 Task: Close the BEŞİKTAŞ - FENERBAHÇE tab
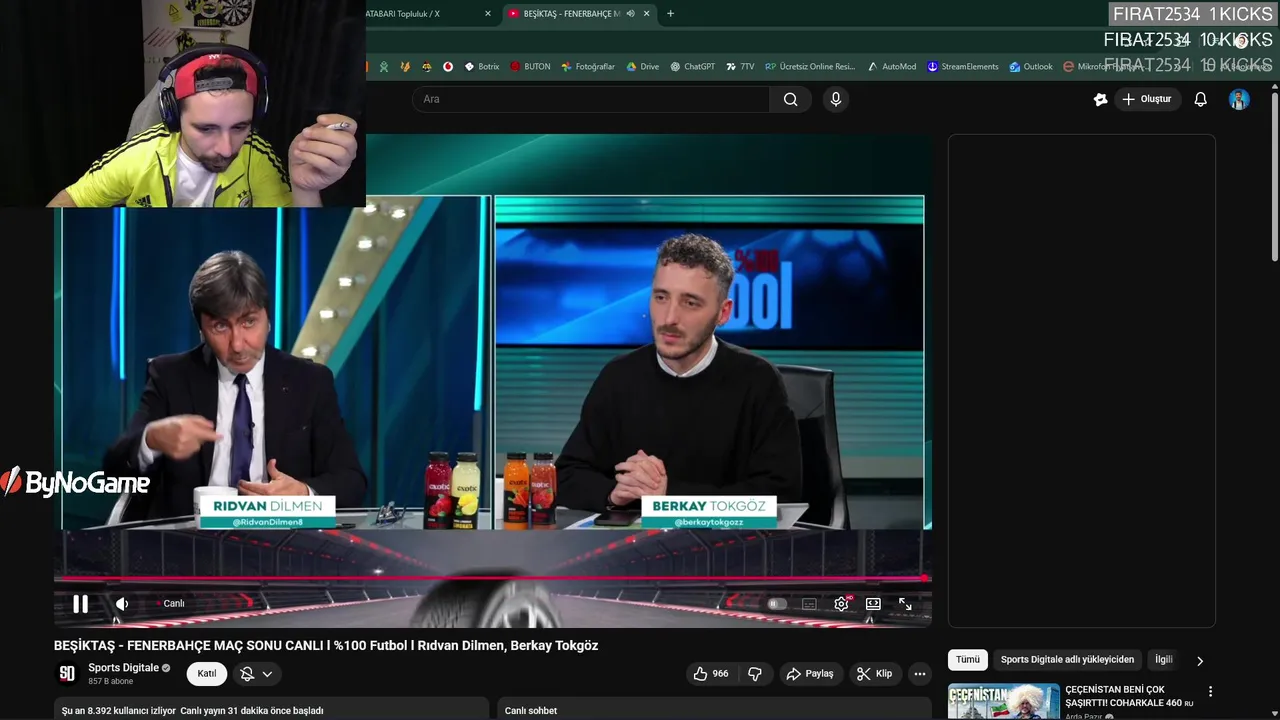647,14
